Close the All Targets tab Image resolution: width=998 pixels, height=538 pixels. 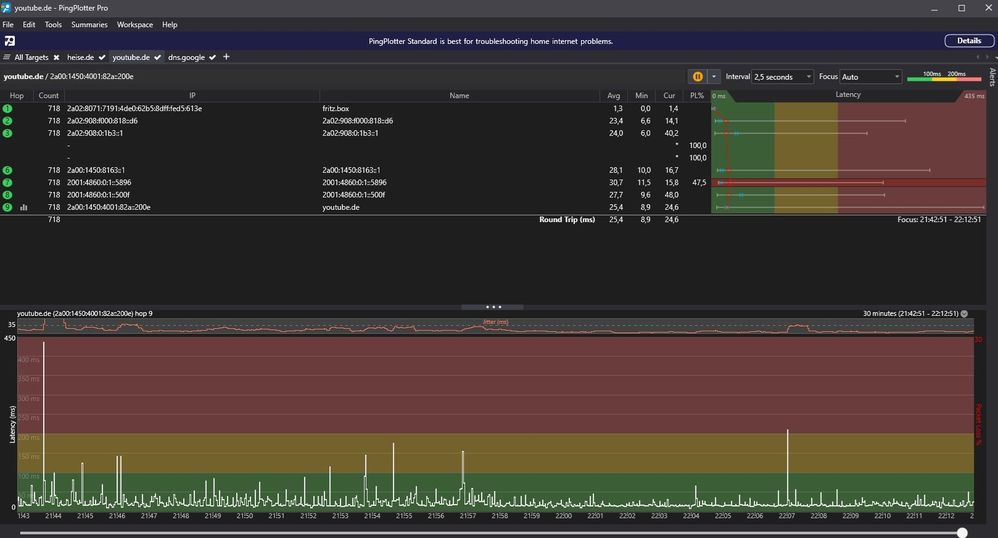pos(57,57)
